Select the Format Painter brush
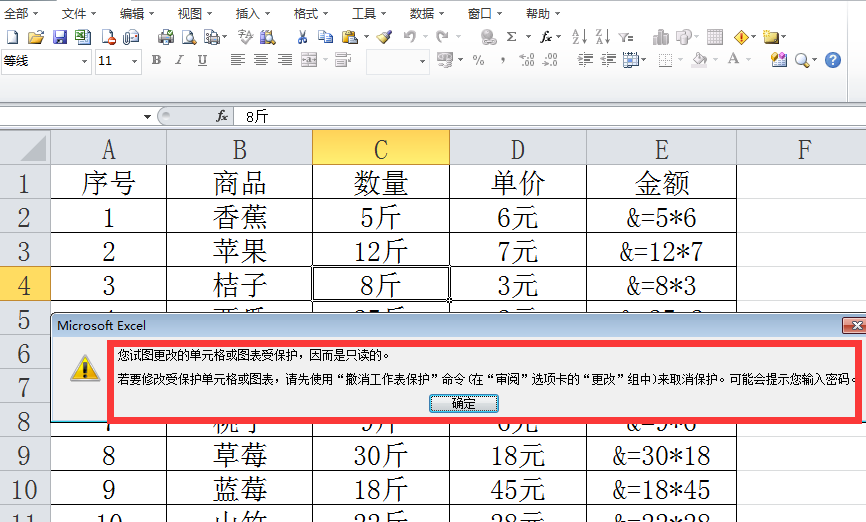The image size is (866, 522). [384, 37]
